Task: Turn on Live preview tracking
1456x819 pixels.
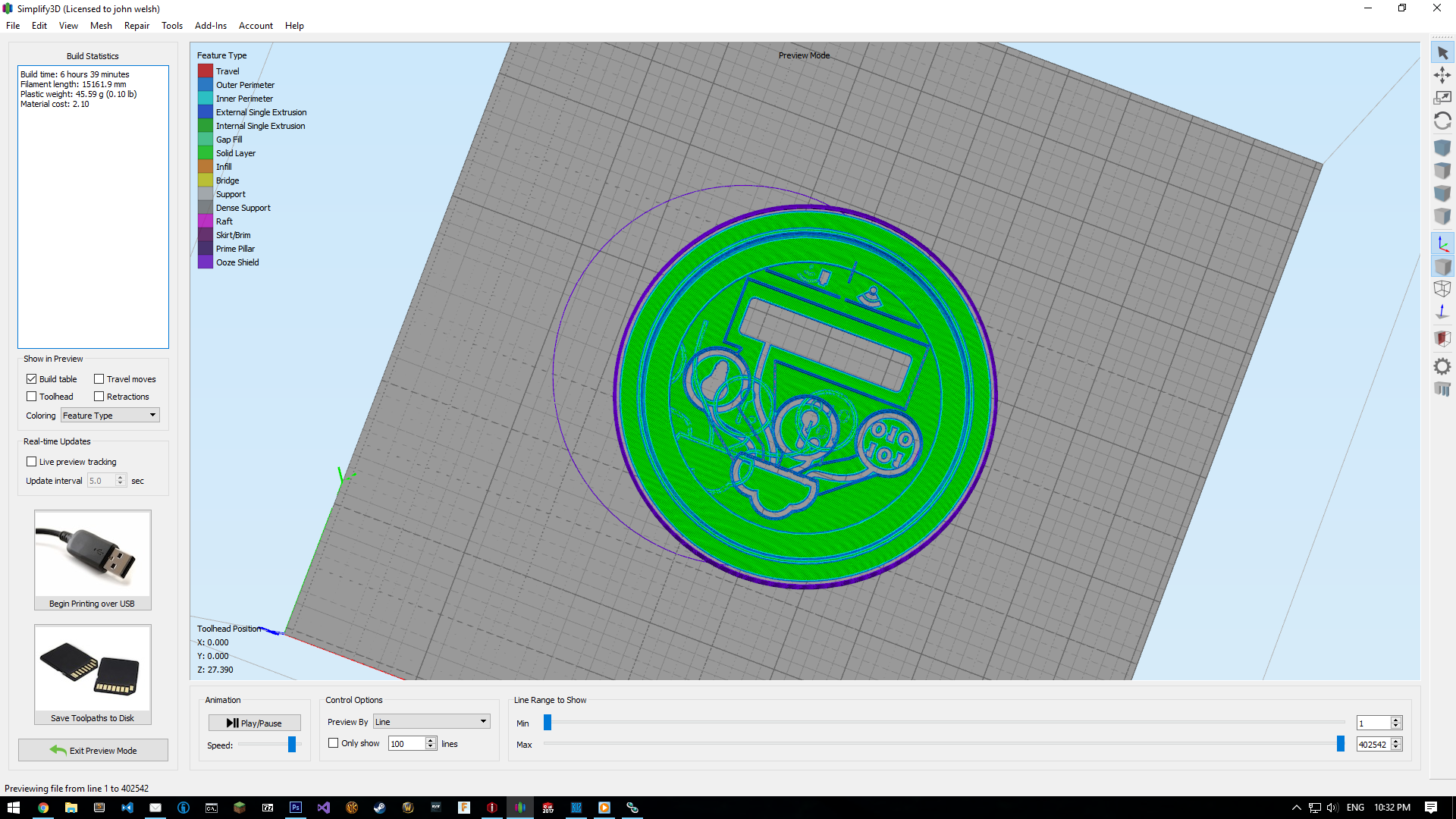Action: tap(32, 462)
